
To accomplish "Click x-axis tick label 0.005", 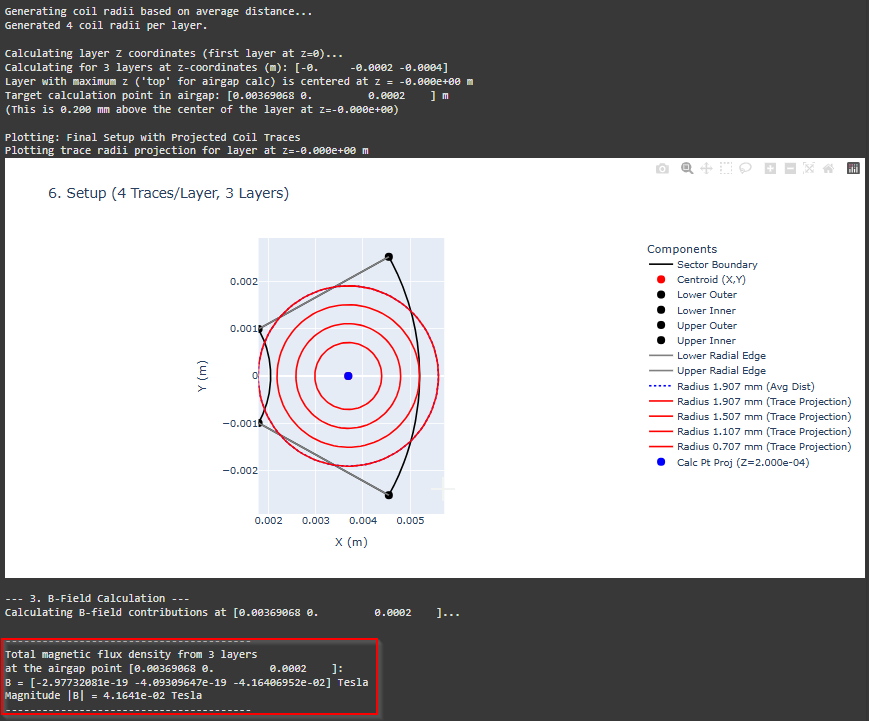I will [410, 521].
